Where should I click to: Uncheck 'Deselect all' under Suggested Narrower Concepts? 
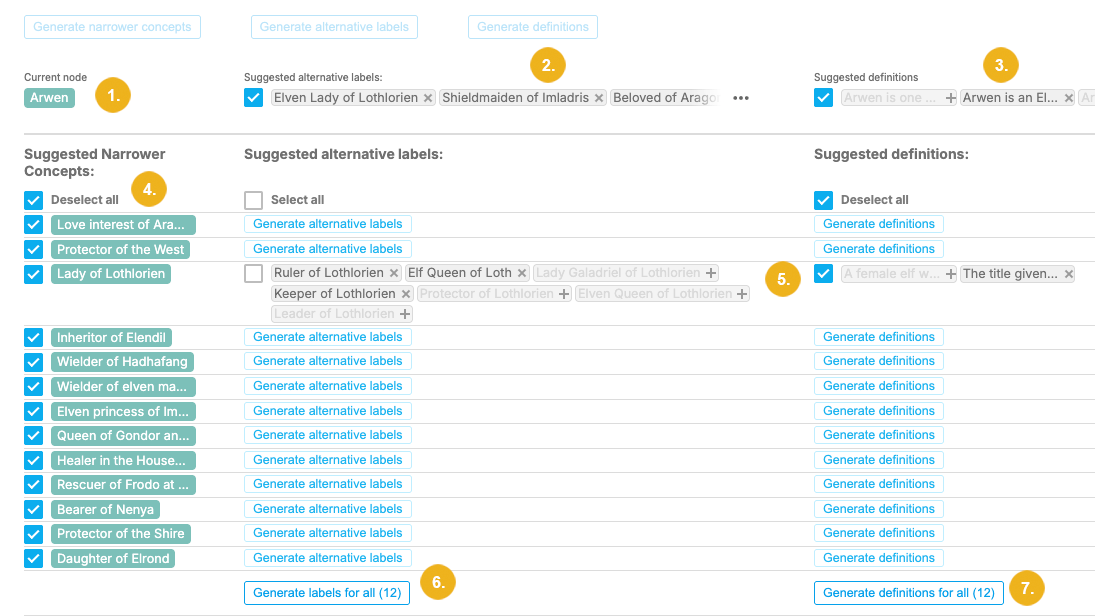34,200
